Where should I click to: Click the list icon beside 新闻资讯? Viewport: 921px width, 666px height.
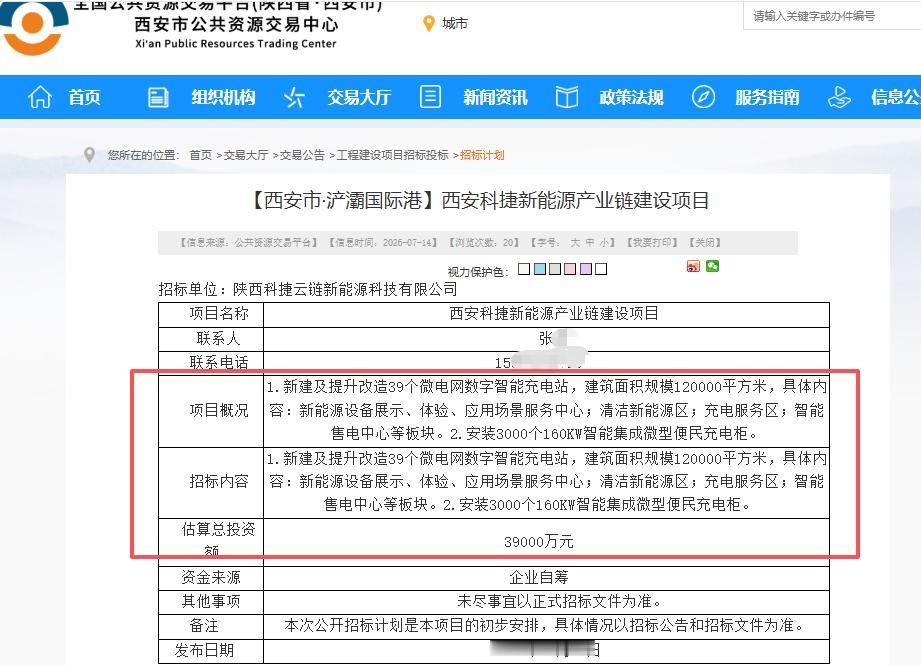pyautogui.click(x=430, y=96)
